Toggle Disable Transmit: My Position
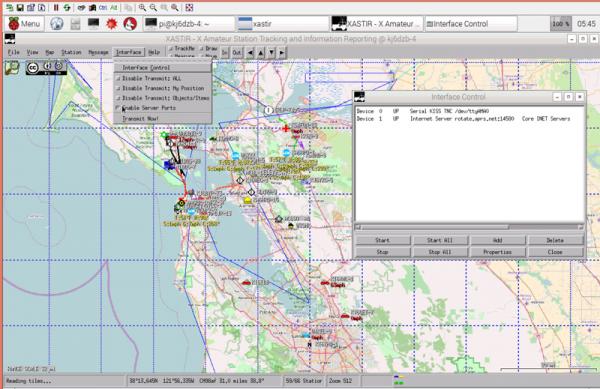Screen dimensions: 600x389 tap(162, 88)
